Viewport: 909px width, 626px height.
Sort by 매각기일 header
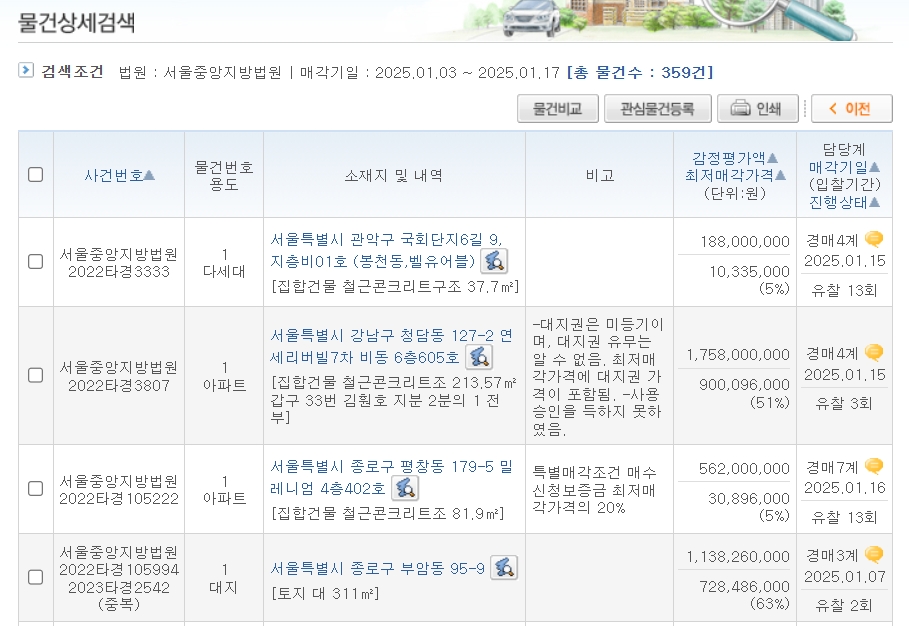(844, 168)
